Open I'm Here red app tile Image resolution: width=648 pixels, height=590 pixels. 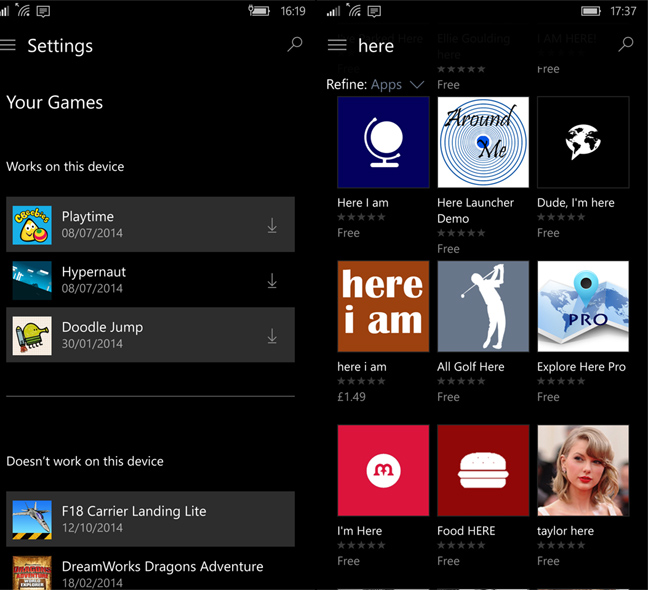pos(383,470)
